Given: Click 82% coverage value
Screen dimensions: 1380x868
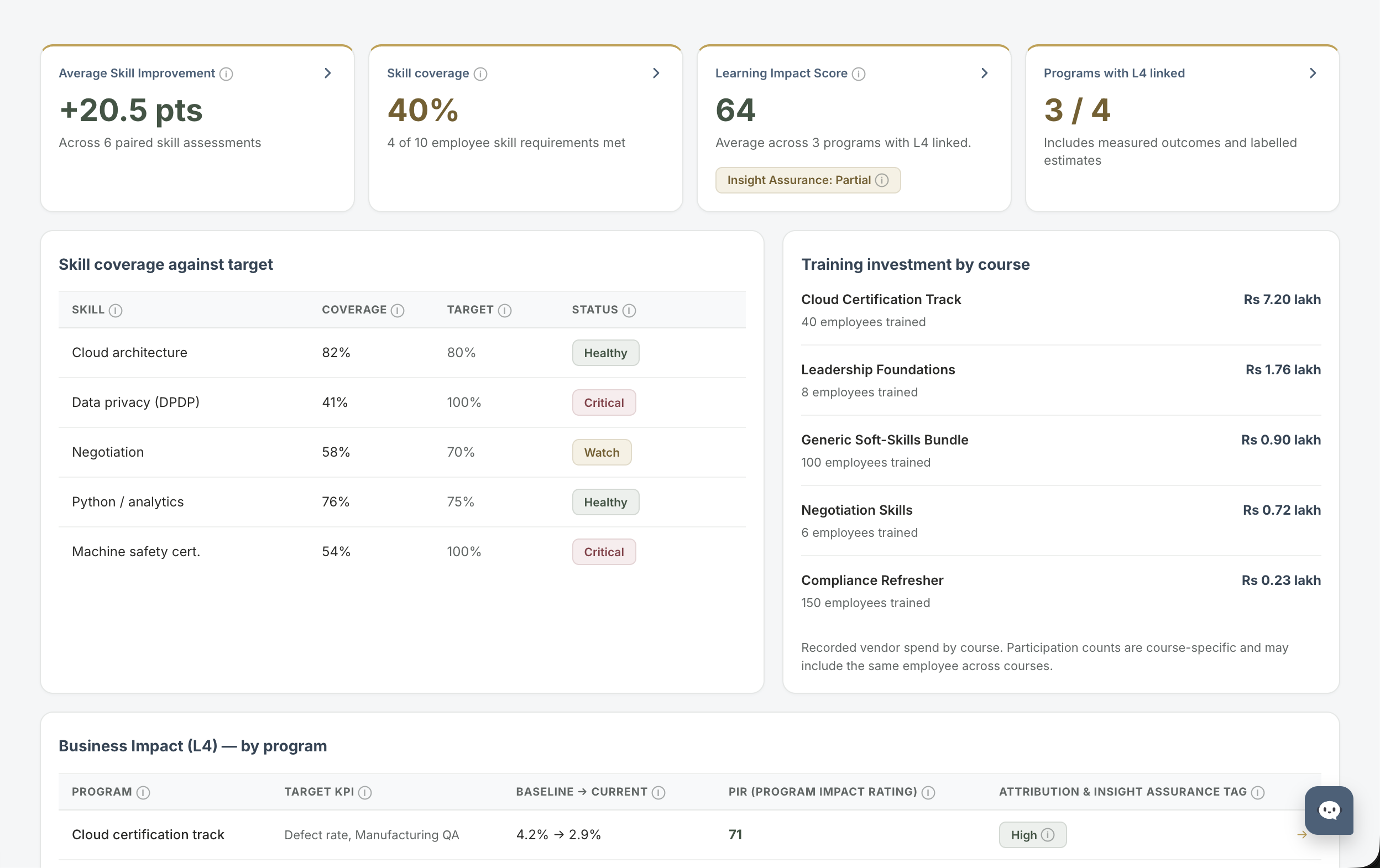Looking at the screenshot, I should point(336,352).
